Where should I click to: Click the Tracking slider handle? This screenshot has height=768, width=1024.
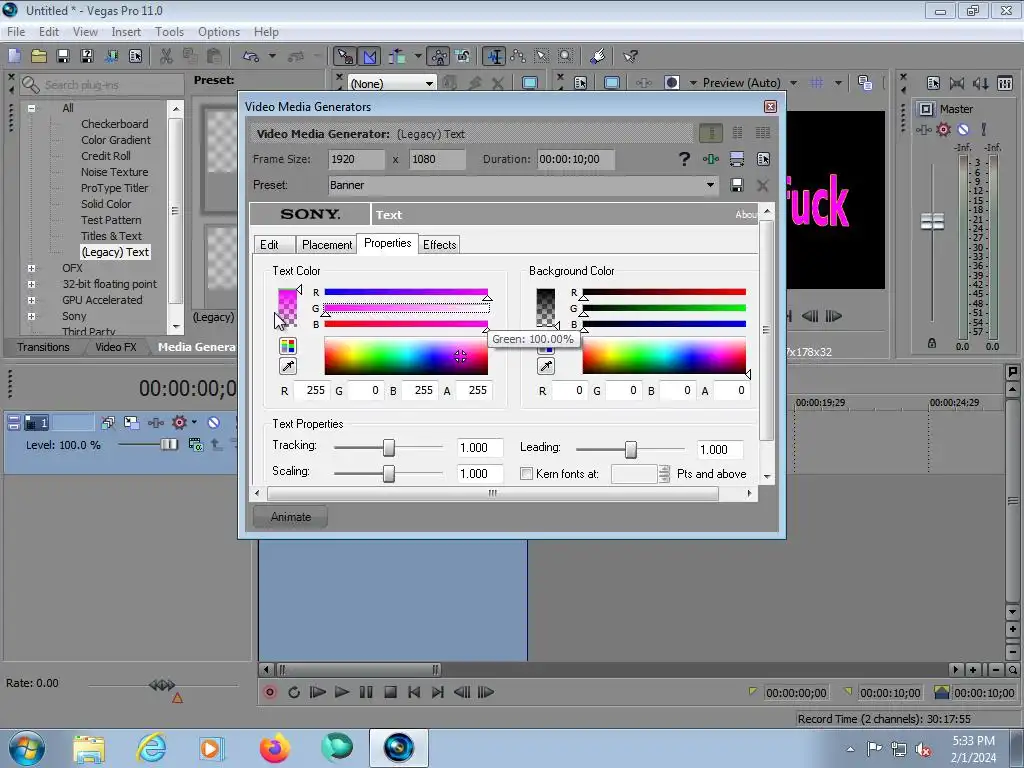(x=389, y=447)
